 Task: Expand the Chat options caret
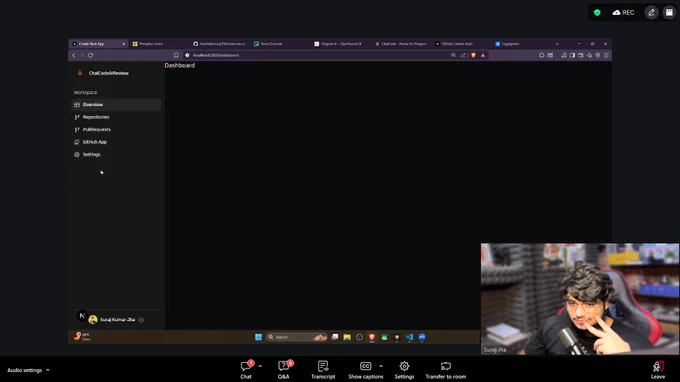[260, 366]
